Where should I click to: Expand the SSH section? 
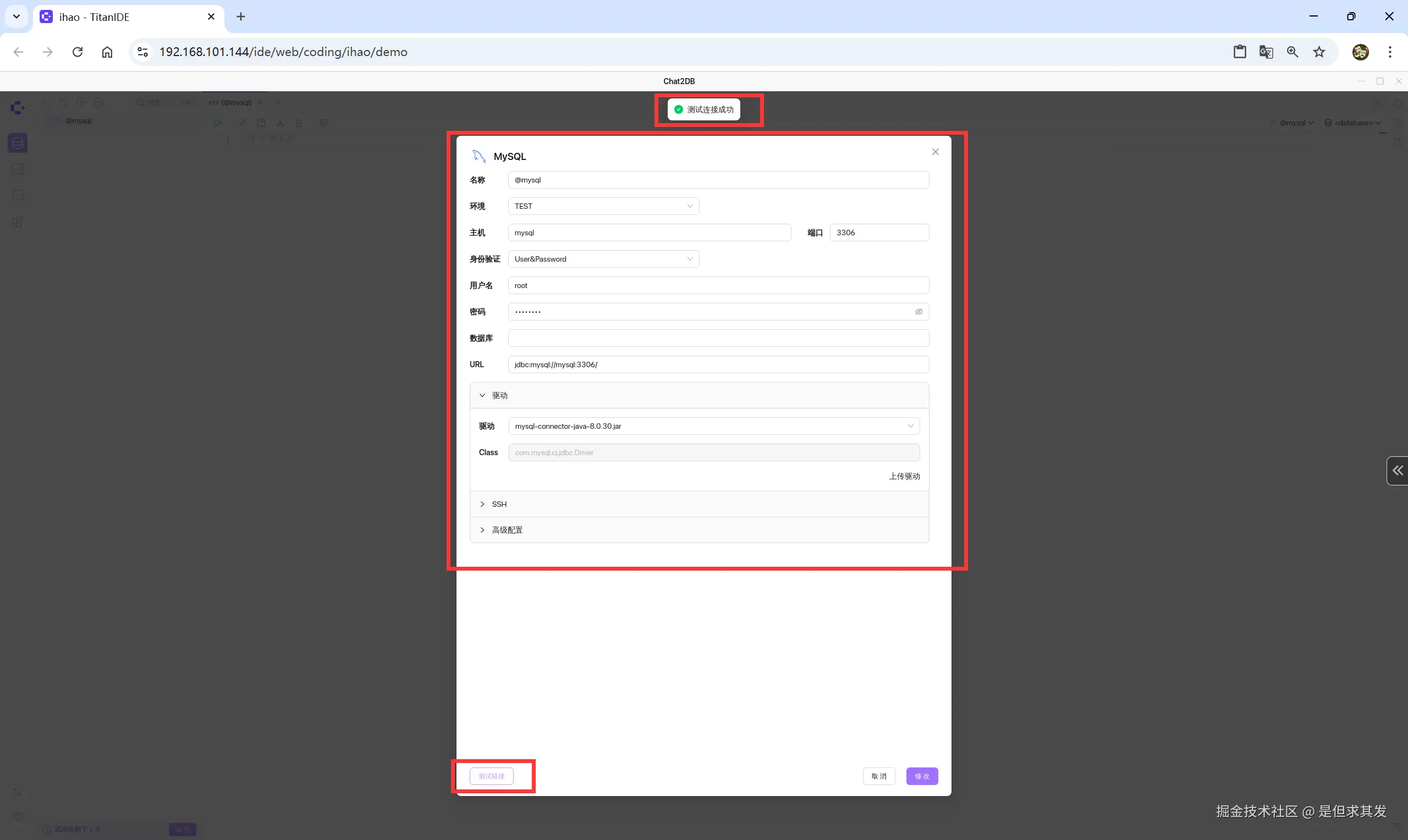pos(499,504)
